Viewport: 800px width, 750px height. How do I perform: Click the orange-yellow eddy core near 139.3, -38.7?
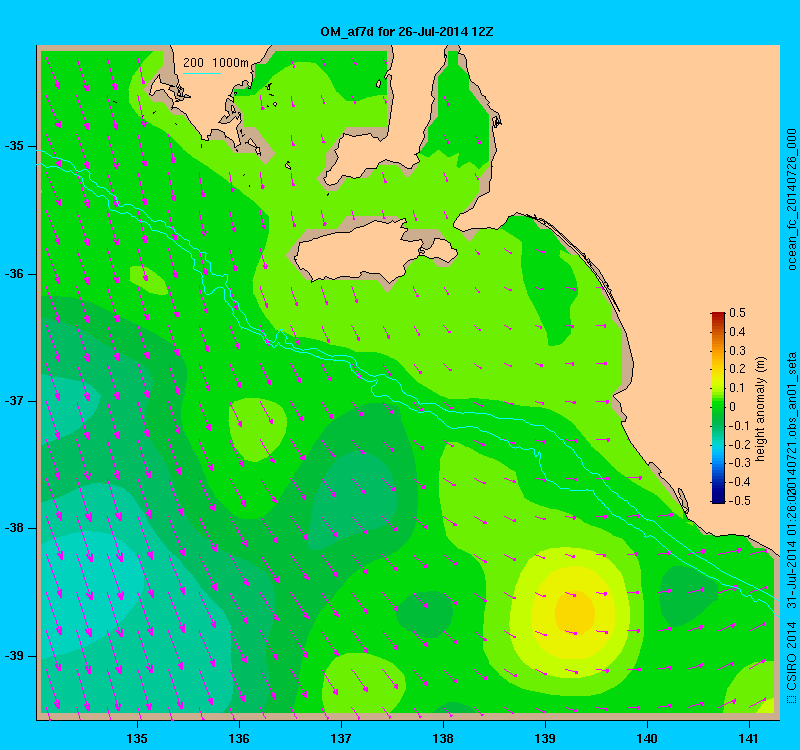(574, 612)
